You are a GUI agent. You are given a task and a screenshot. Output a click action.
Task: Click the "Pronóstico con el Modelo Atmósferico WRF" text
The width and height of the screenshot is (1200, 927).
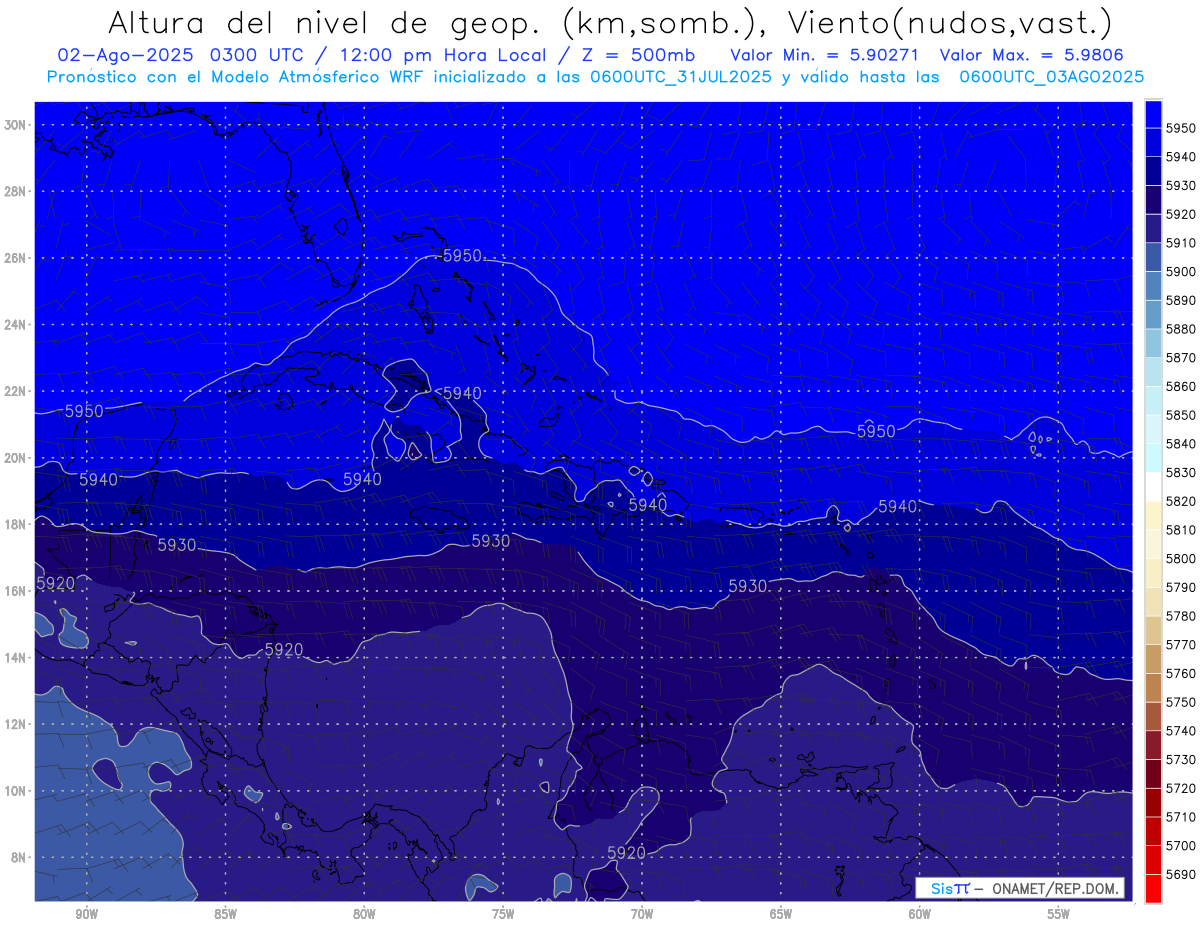click(x=237, y=77)
